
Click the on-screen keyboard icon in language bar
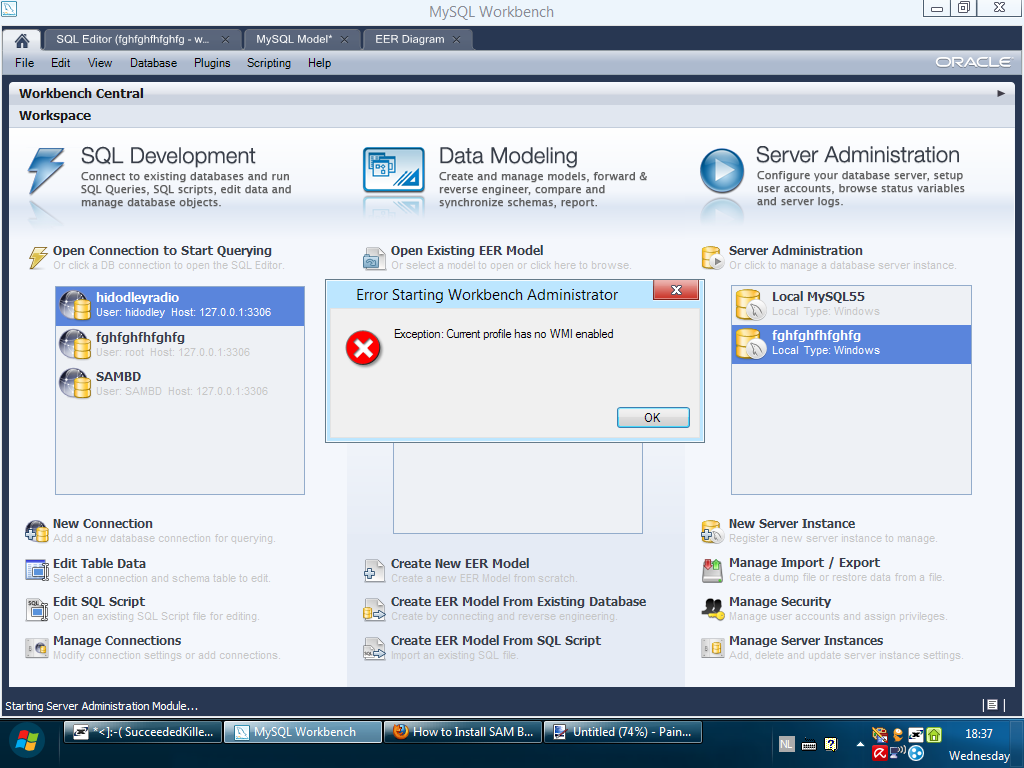coord(808,744)
